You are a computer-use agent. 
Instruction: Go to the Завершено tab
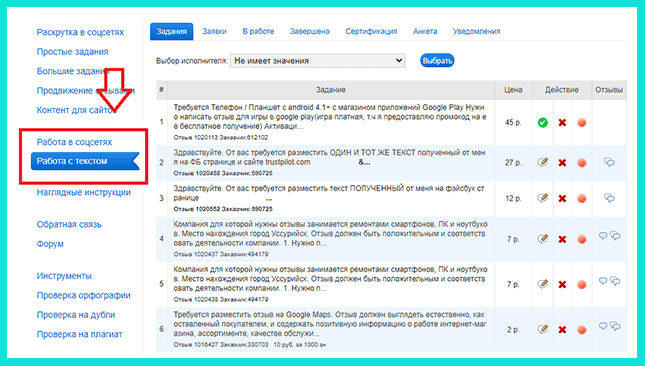(x=310, y=31)
